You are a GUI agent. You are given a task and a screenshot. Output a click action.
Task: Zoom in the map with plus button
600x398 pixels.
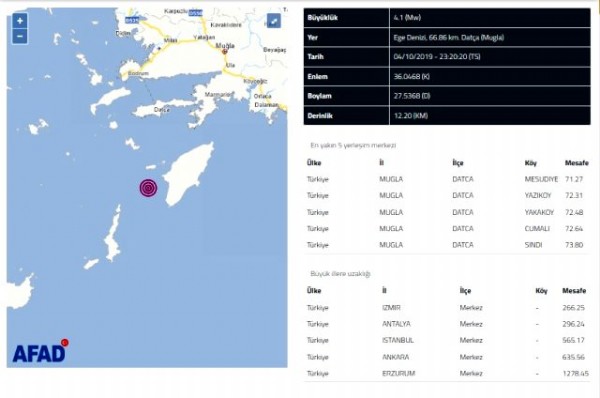20,21
